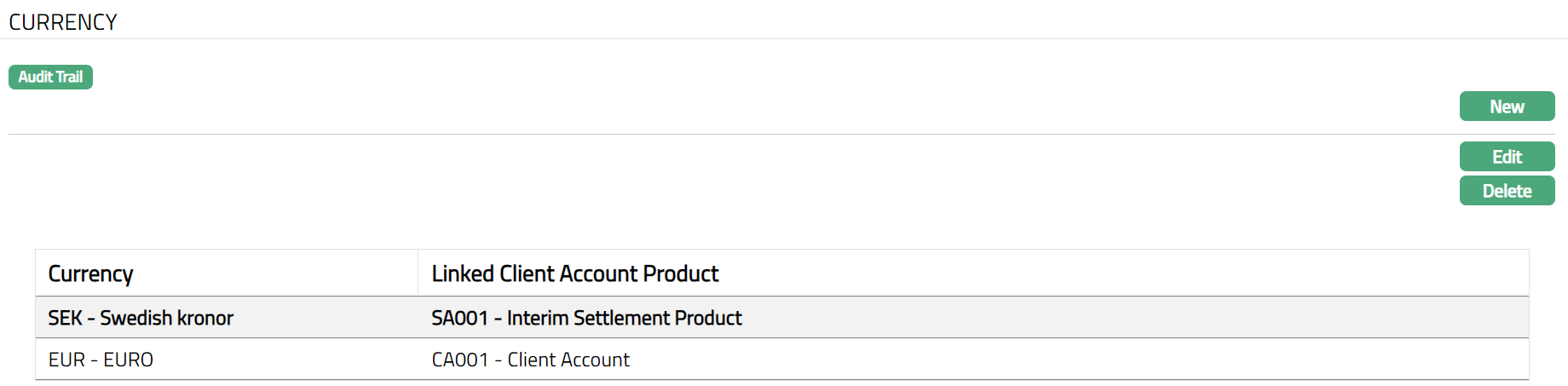This screenshot has height=386, width=1568.
Task: Click CA001 - Client Account entry
Action: click(x=530, y=360)
